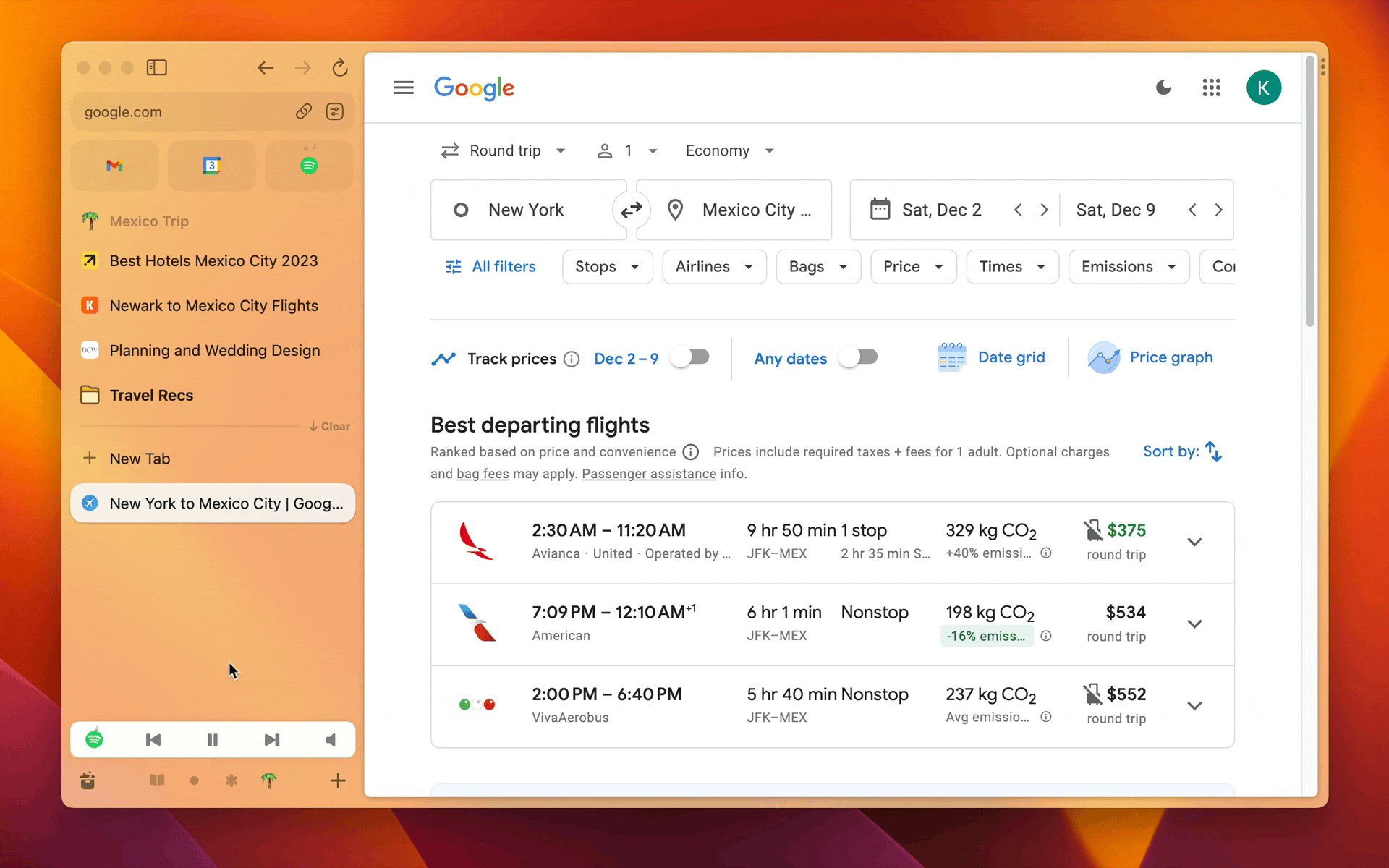Switch to Newark to Mexico City Flights tab
Screen dimensions: 1389x868
213,305
